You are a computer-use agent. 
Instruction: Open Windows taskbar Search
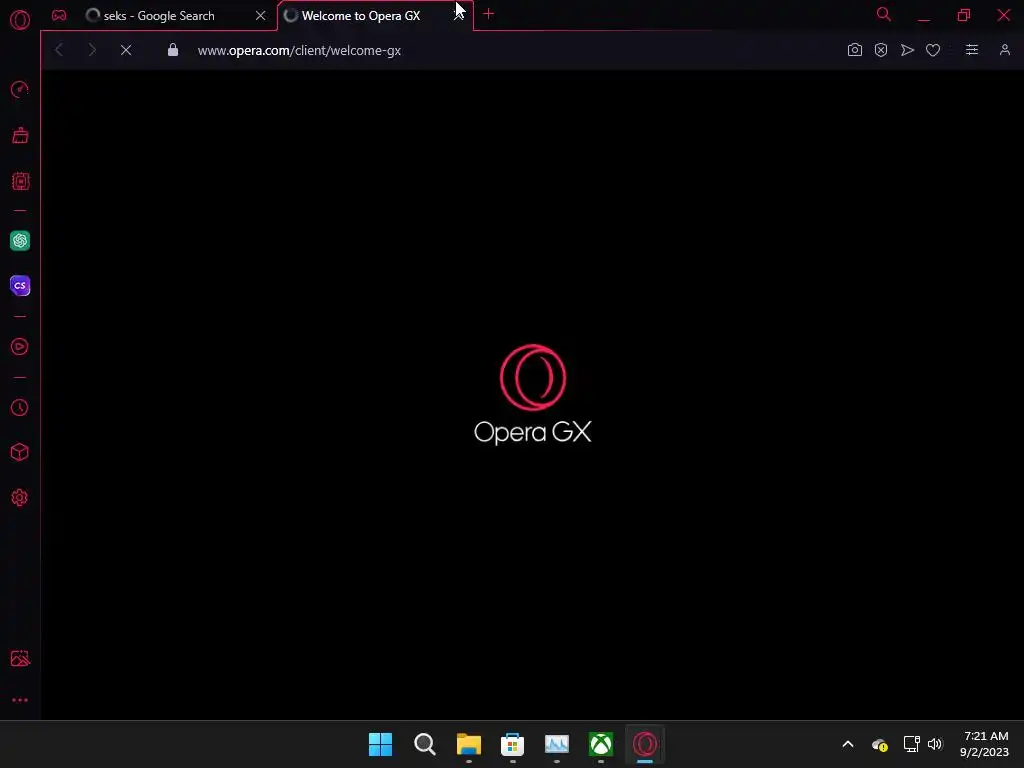[424, 744]
